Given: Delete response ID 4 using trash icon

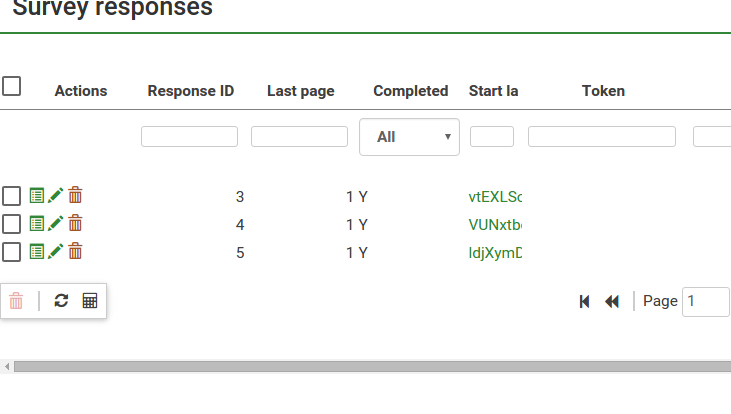Looking at the screenshot, I should point(75,224).
